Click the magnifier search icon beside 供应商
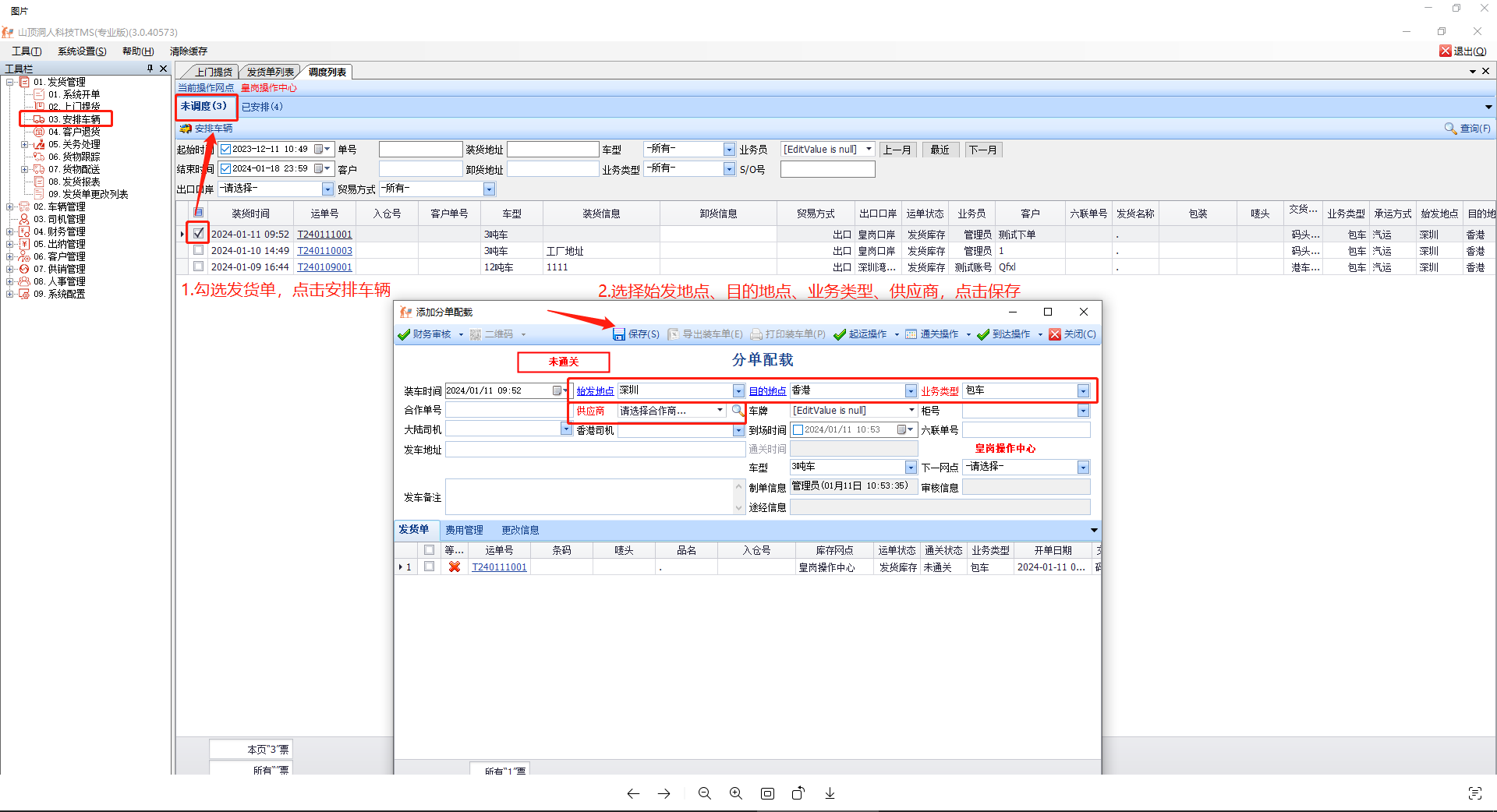The height and width of the screenshot is (812, 1497). point(737,410)
